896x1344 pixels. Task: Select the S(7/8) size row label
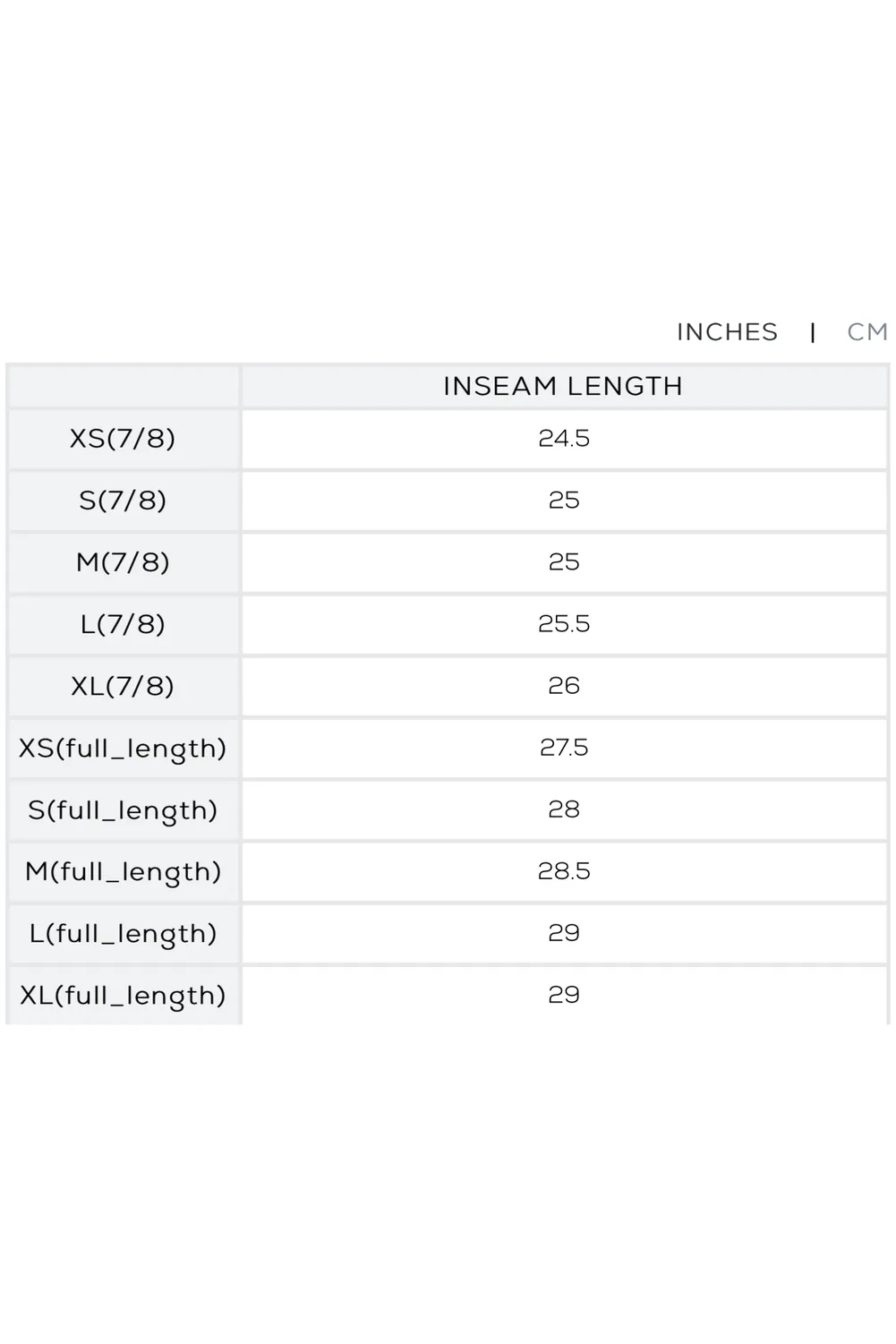pyautogui.click(x=124, y=501)
